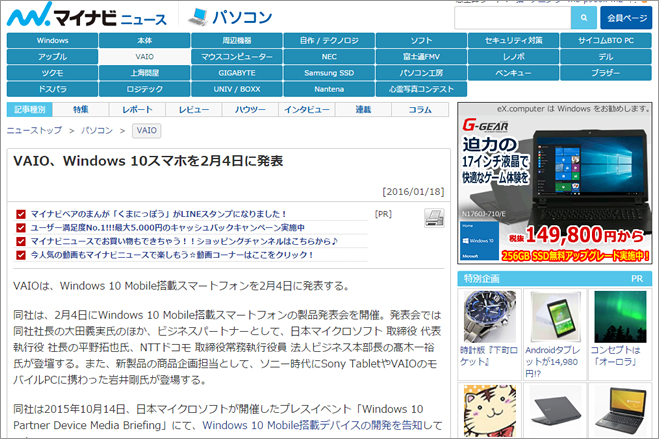Open the cartoon cat thumbnail

(490, 410)
